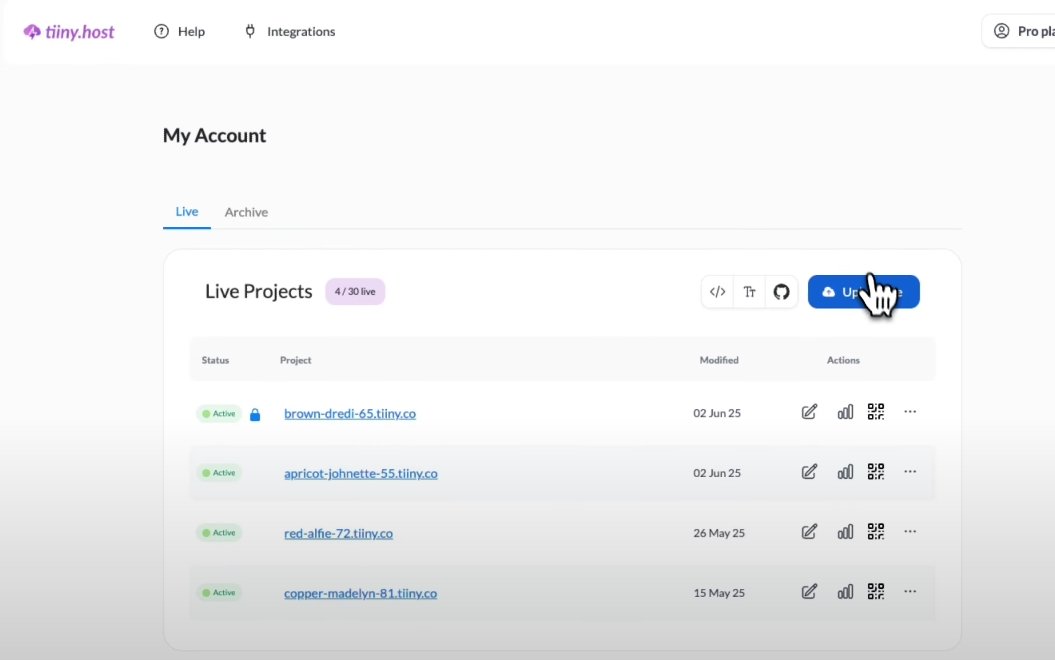Click the blue Upload button
The width and height of the screenshot is (1055, 660).
(x=863, y=292)
